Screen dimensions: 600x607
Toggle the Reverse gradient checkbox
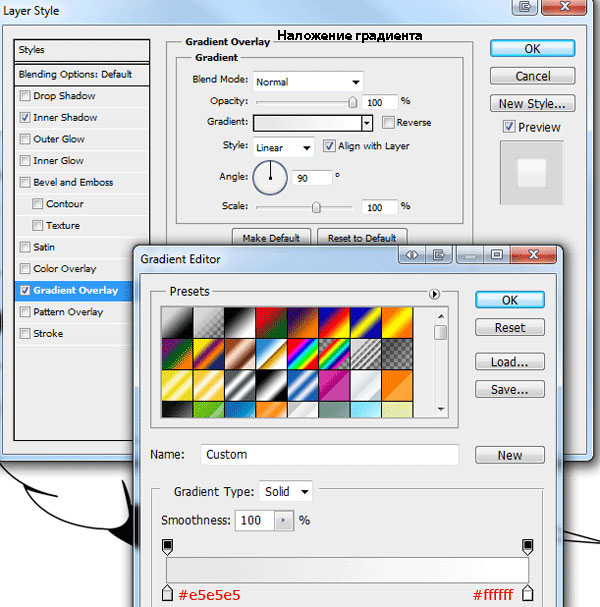click(x=388, y=123)
